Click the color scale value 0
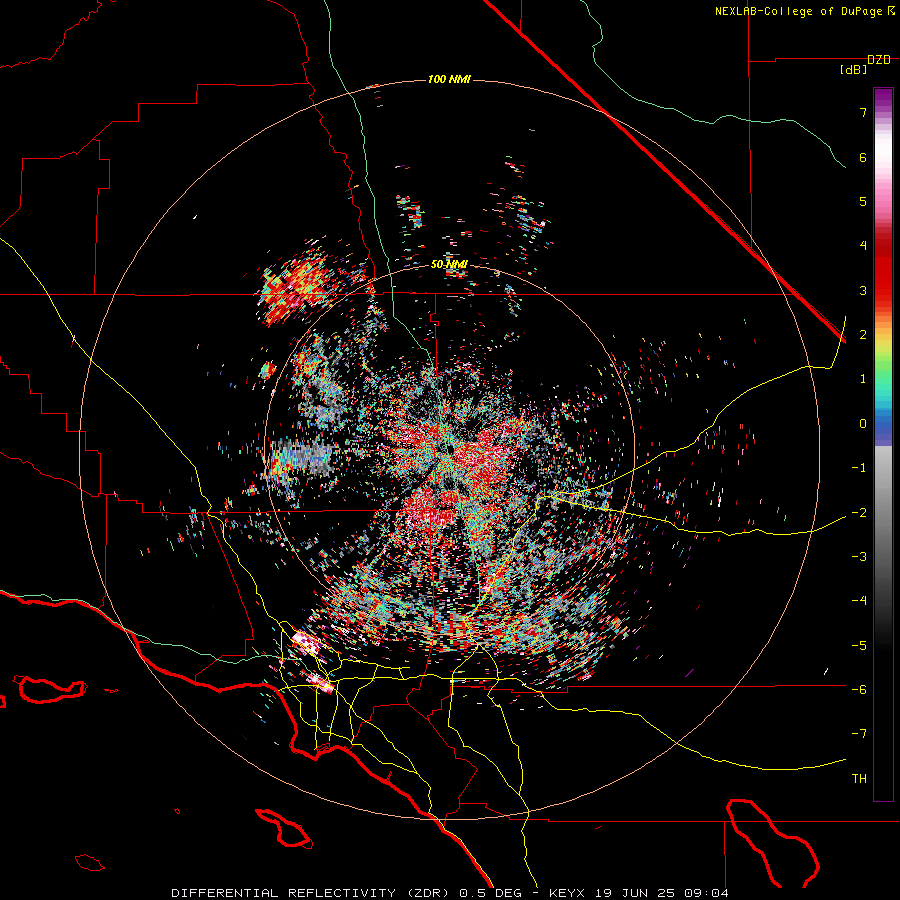Image resolution: width=900 pixels, height=900 pixels. (x=863, y=424)
